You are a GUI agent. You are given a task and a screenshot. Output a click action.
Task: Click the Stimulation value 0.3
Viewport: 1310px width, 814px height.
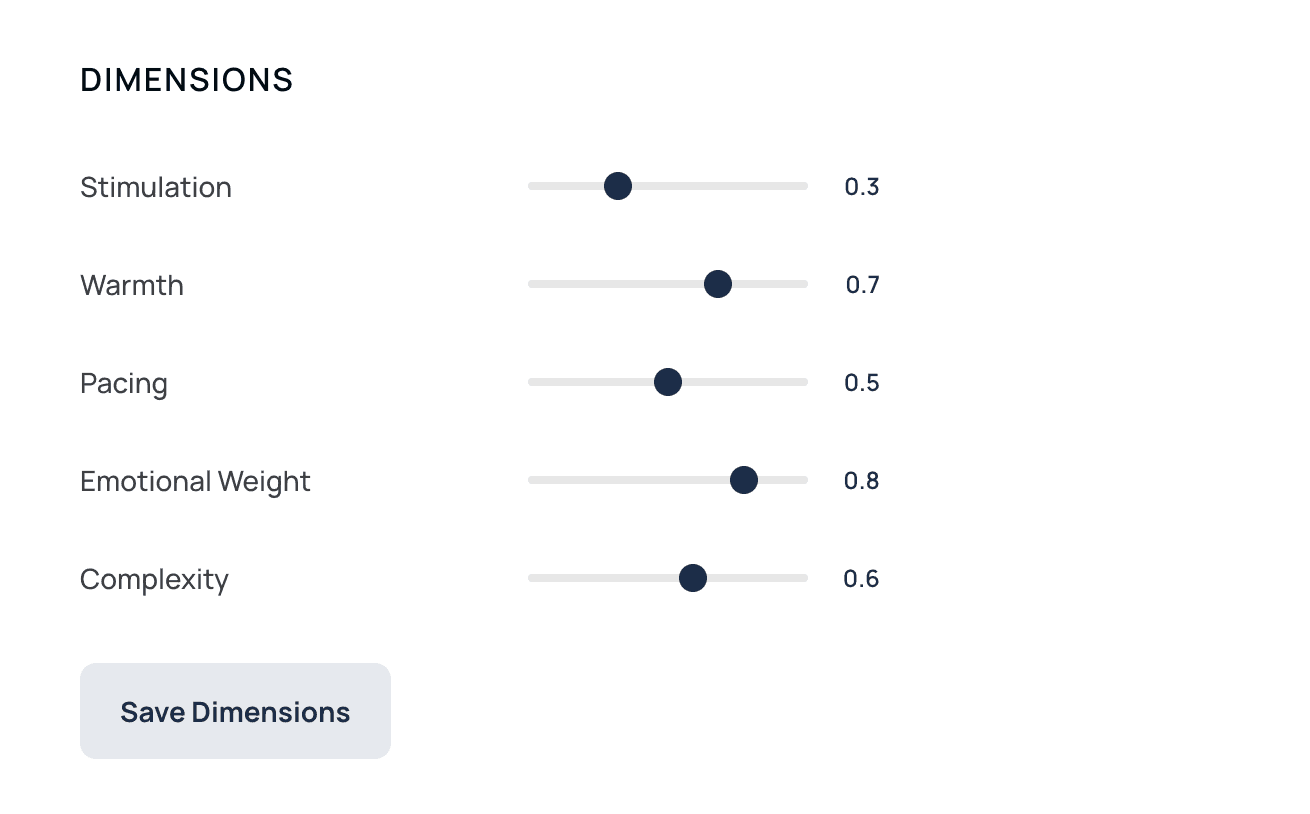(x=862, y=187)
